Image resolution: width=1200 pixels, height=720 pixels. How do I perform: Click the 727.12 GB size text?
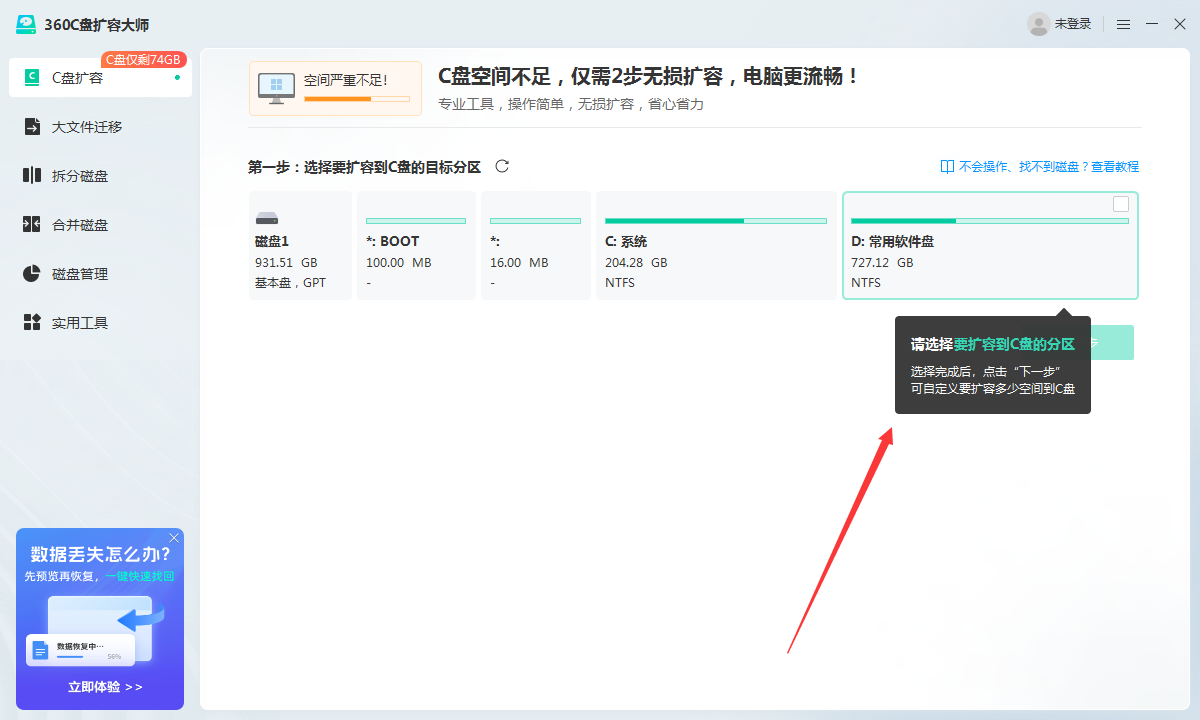coord(882,263)
